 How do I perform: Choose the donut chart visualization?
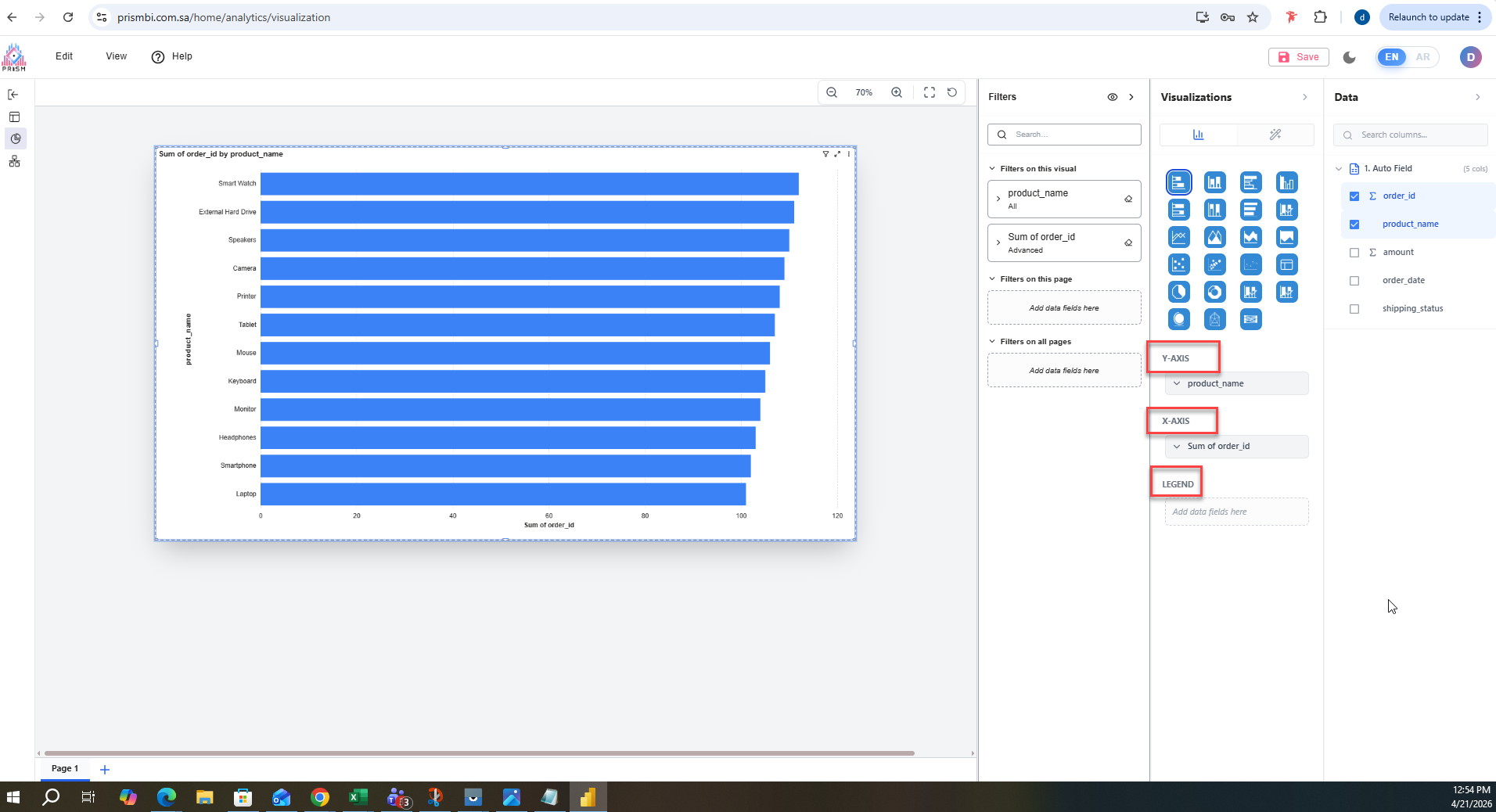point(1214,292)
